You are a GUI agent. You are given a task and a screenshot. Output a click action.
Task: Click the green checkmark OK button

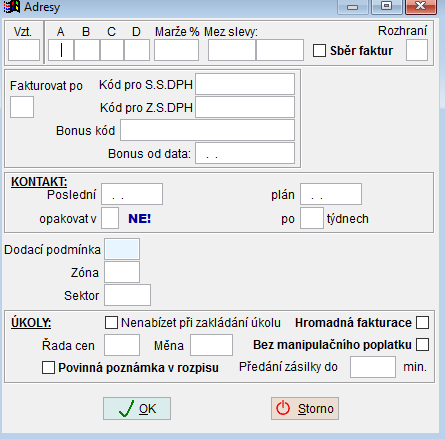[x=137, y=408]
